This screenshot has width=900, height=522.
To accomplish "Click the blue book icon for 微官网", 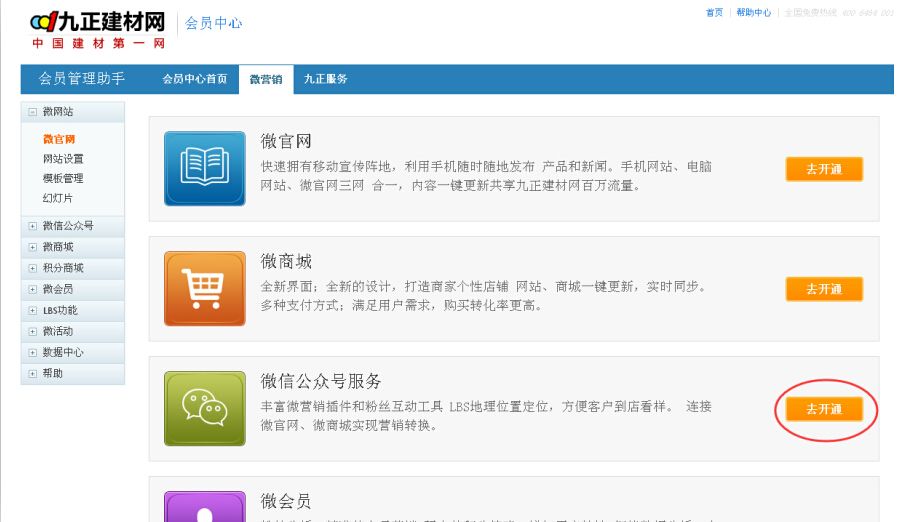I will click(204, 168).
